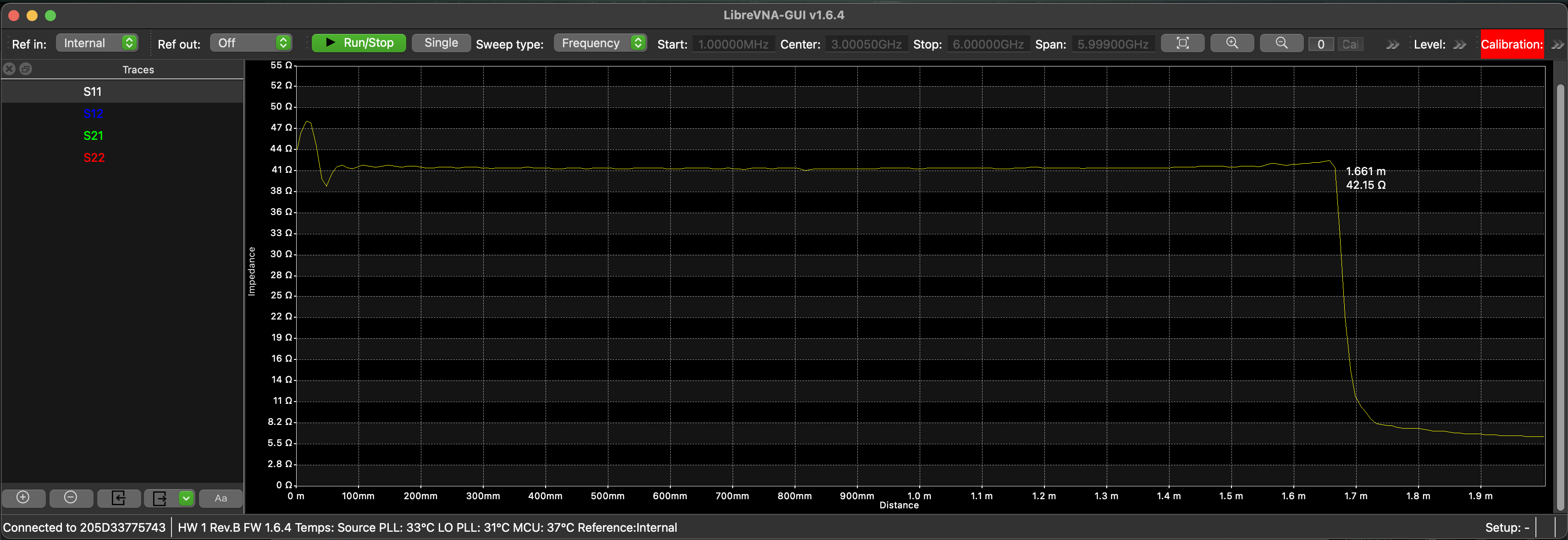Expand the Level toolbar overflow chevrons
1568x540 pixels.
(x=1459, y=44)
